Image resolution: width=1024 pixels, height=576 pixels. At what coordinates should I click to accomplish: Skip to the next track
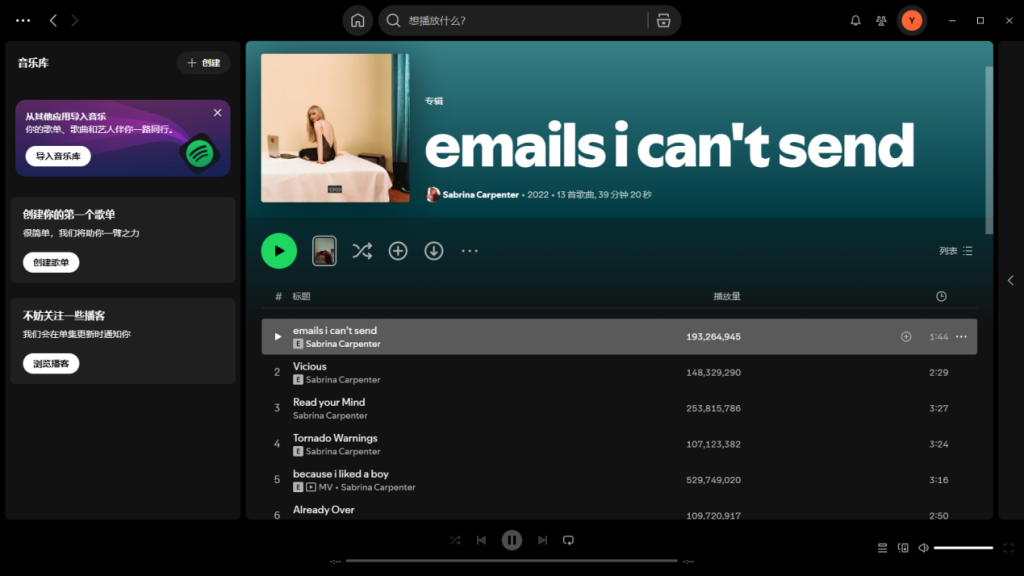[542, 541]
